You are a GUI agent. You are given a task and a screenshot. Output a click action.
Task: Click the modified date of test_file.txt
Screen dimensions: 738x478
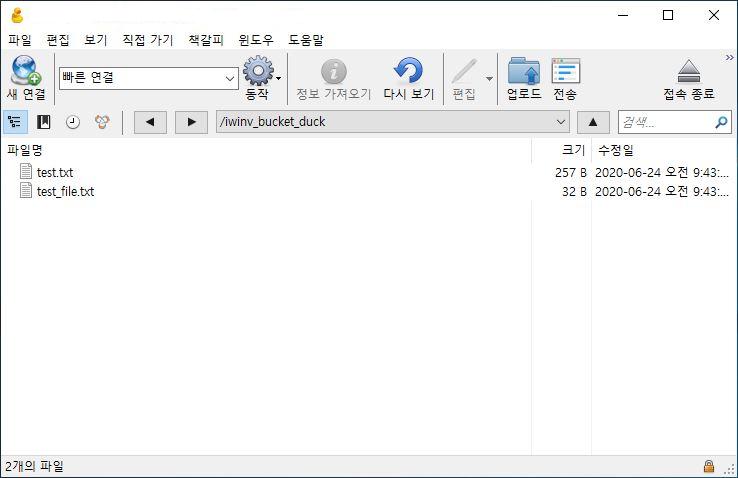coord(662,191)
